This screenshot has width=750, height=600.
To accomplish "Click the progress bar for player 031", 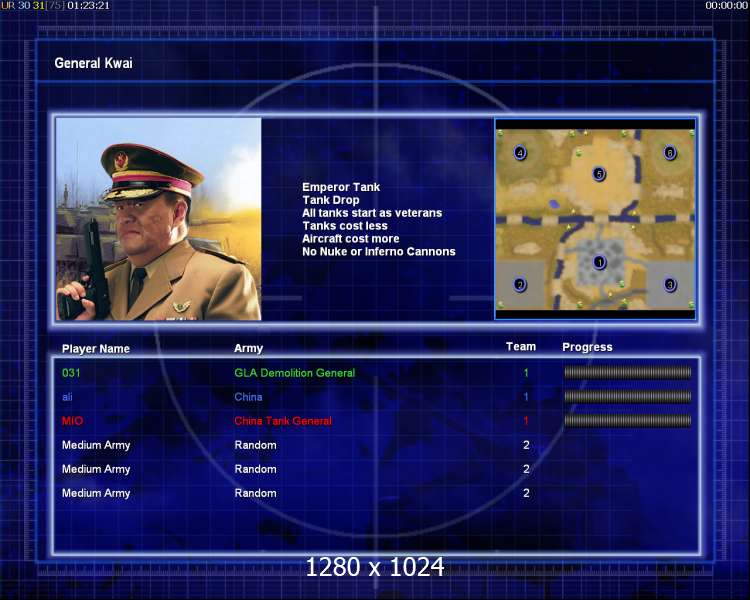I will [x=628, y=372].
